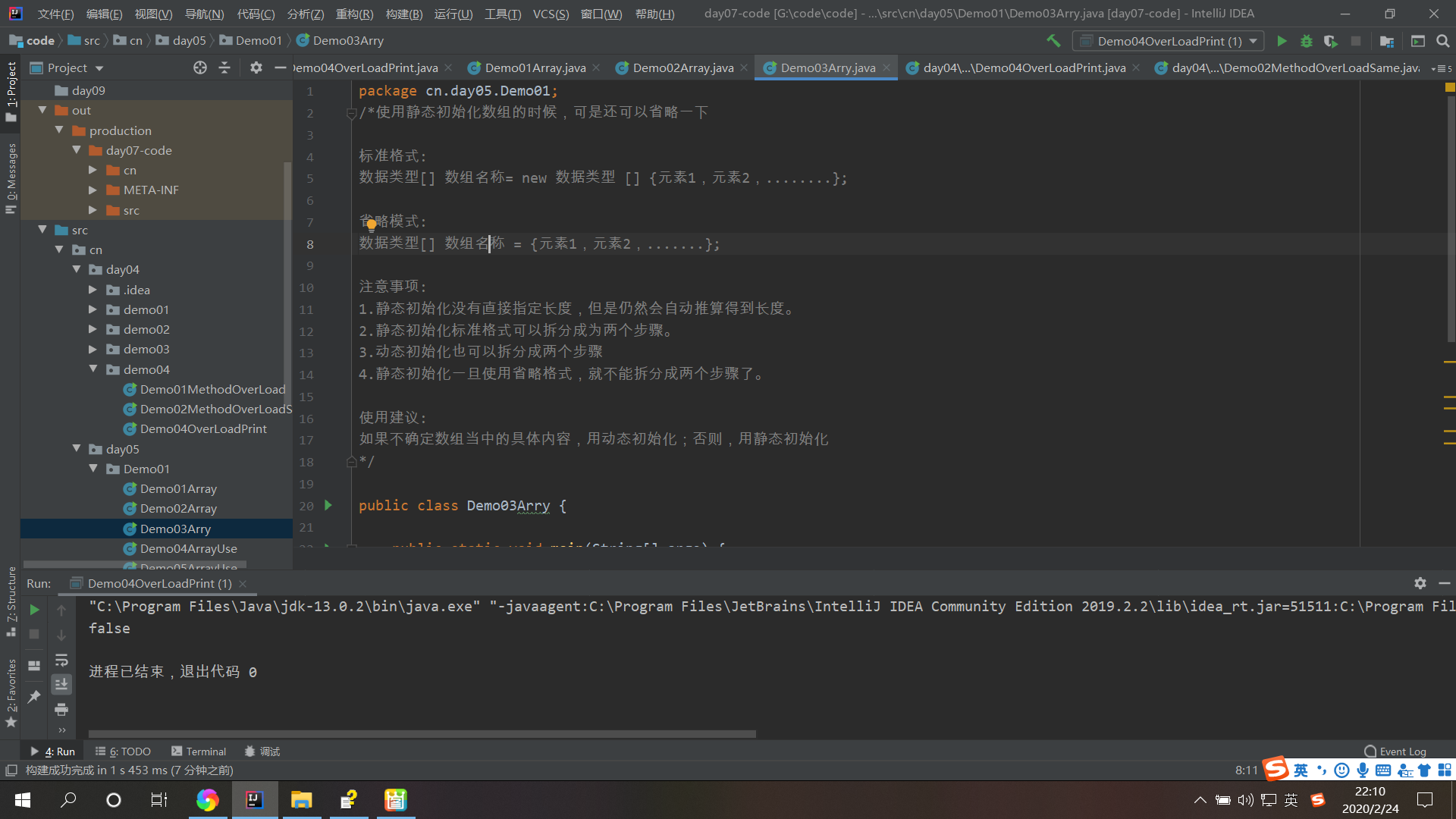Toggle Sogou English/Chinese mode indicator

coord(1301,770)
